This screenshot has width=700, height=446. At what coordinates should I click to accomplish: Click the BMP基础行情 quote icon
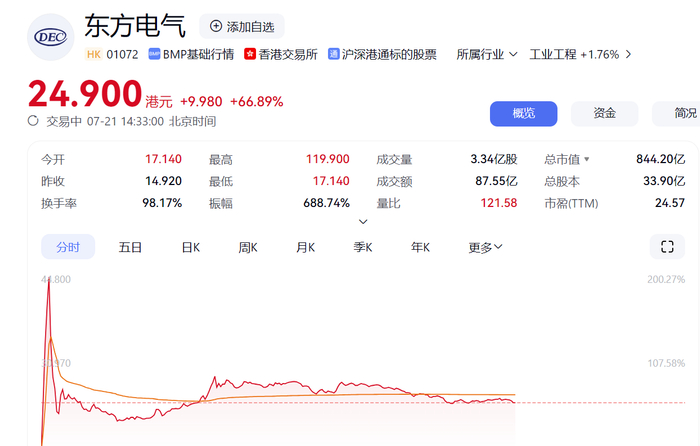point(154,54)
